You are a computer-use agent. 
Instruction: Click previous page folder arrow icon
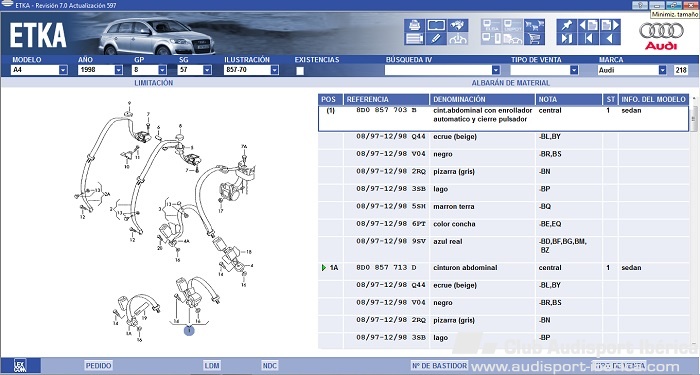588,25
